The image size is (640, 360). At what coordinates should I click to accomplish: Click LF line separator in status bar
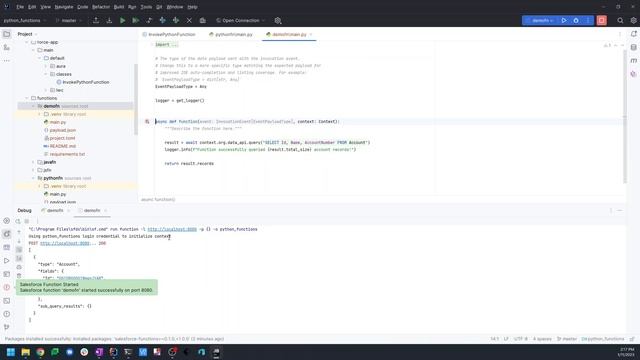pos(506,339)
